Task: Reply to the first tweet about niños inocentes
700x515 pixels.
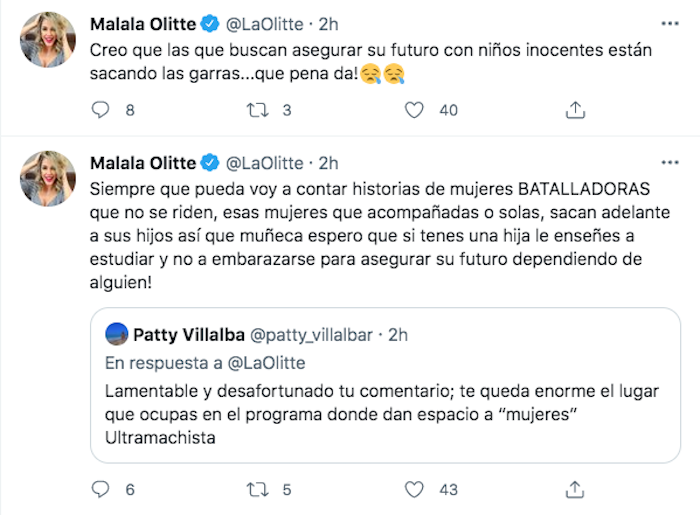Action: 100,109
